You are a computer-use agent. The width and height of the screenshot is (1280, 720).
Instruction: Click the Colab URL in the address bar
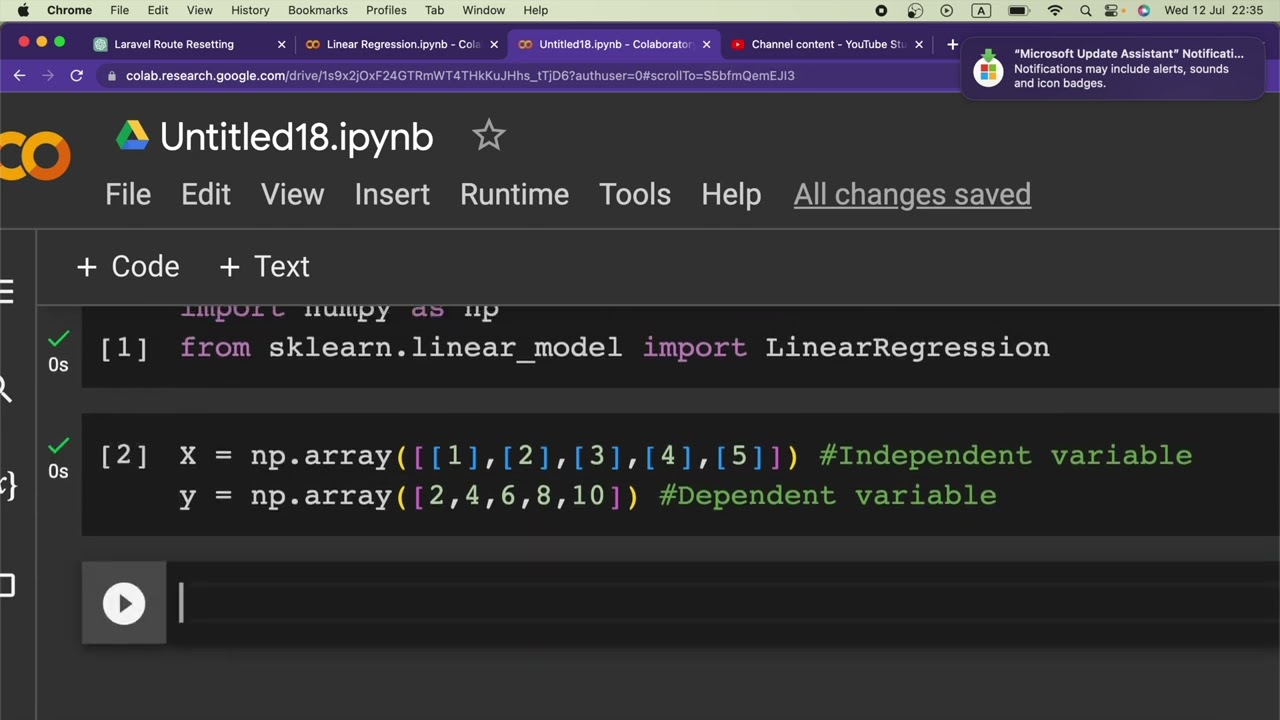(460, 75)
